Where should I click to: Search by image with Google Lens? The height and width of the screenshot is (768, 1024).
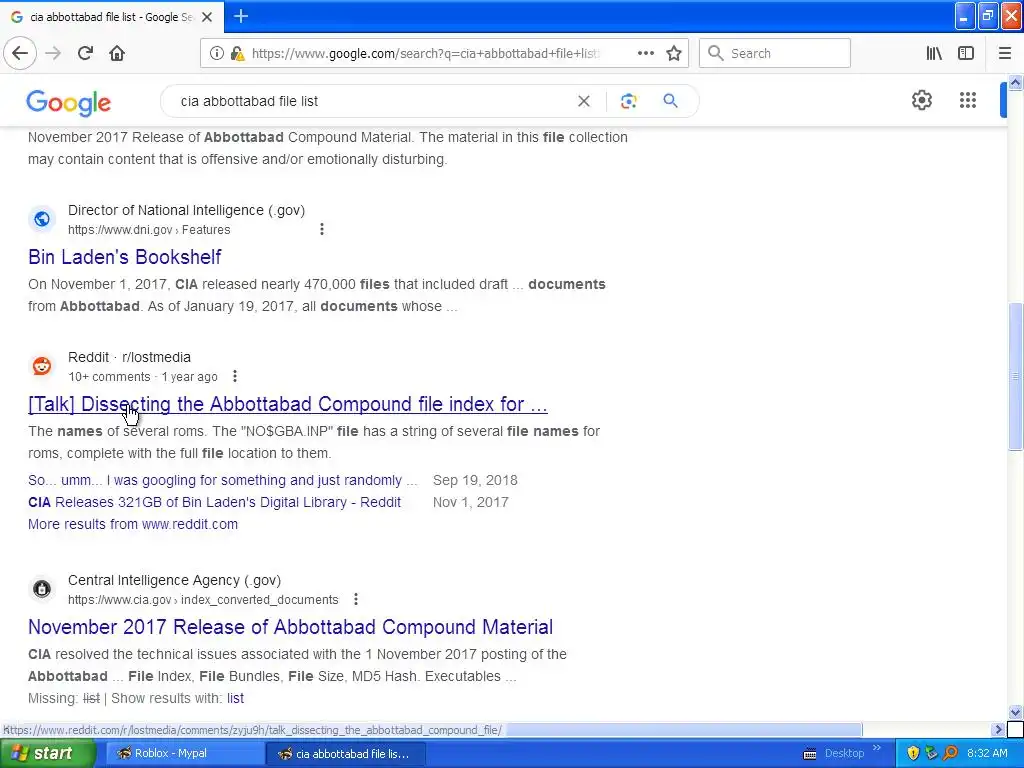click(628, 101)
